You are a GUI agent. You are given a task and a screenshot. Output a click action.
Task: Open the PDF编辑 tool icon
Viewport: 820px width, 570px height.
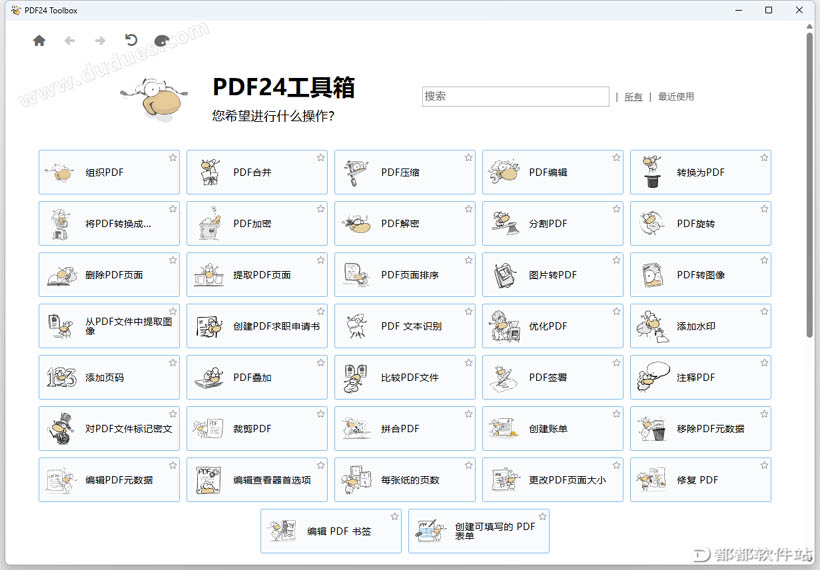tap(504, 170)
